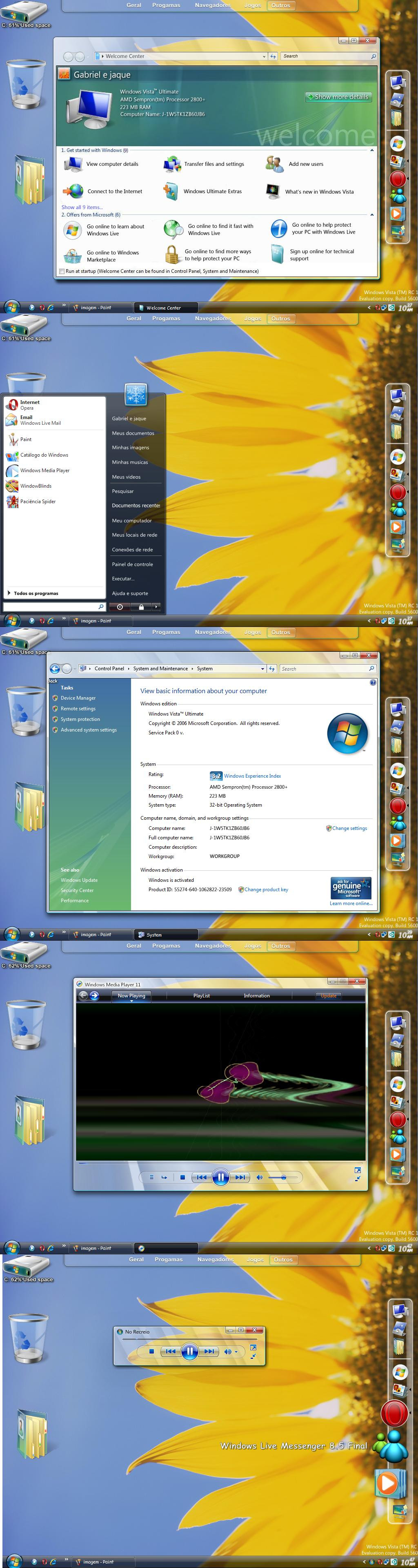Open the Windows Experience Index link
Viewport: 418px width, 1568px height.
tap(253, 776)
